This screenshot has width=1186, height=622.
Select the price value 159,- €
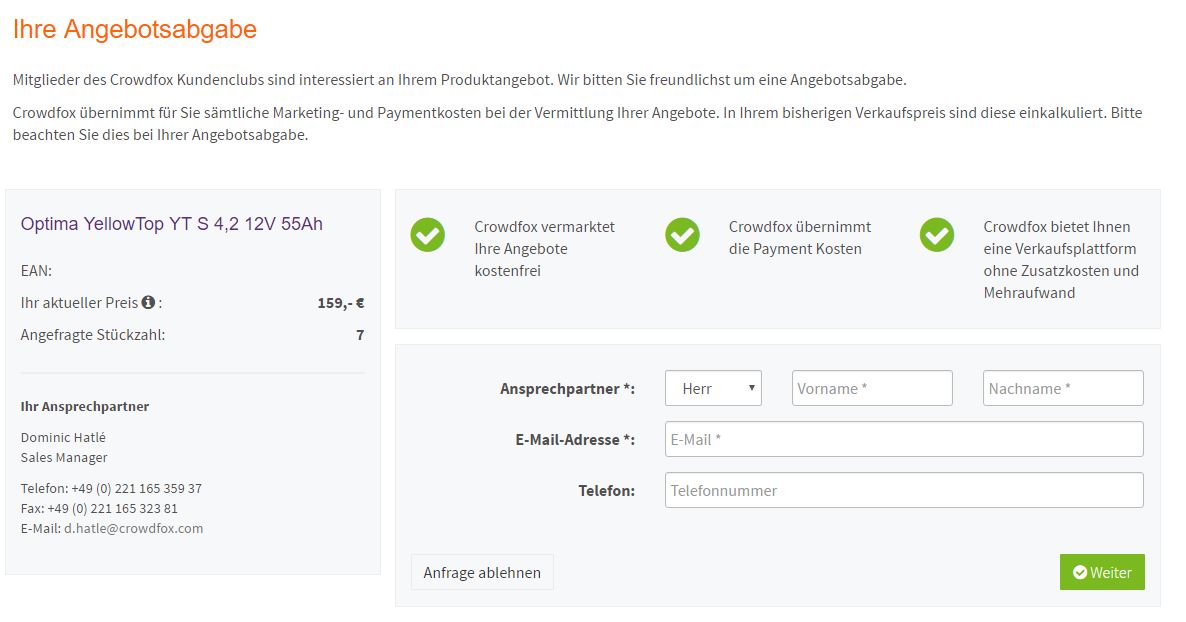pyautogui.click(x=340, y=303)
